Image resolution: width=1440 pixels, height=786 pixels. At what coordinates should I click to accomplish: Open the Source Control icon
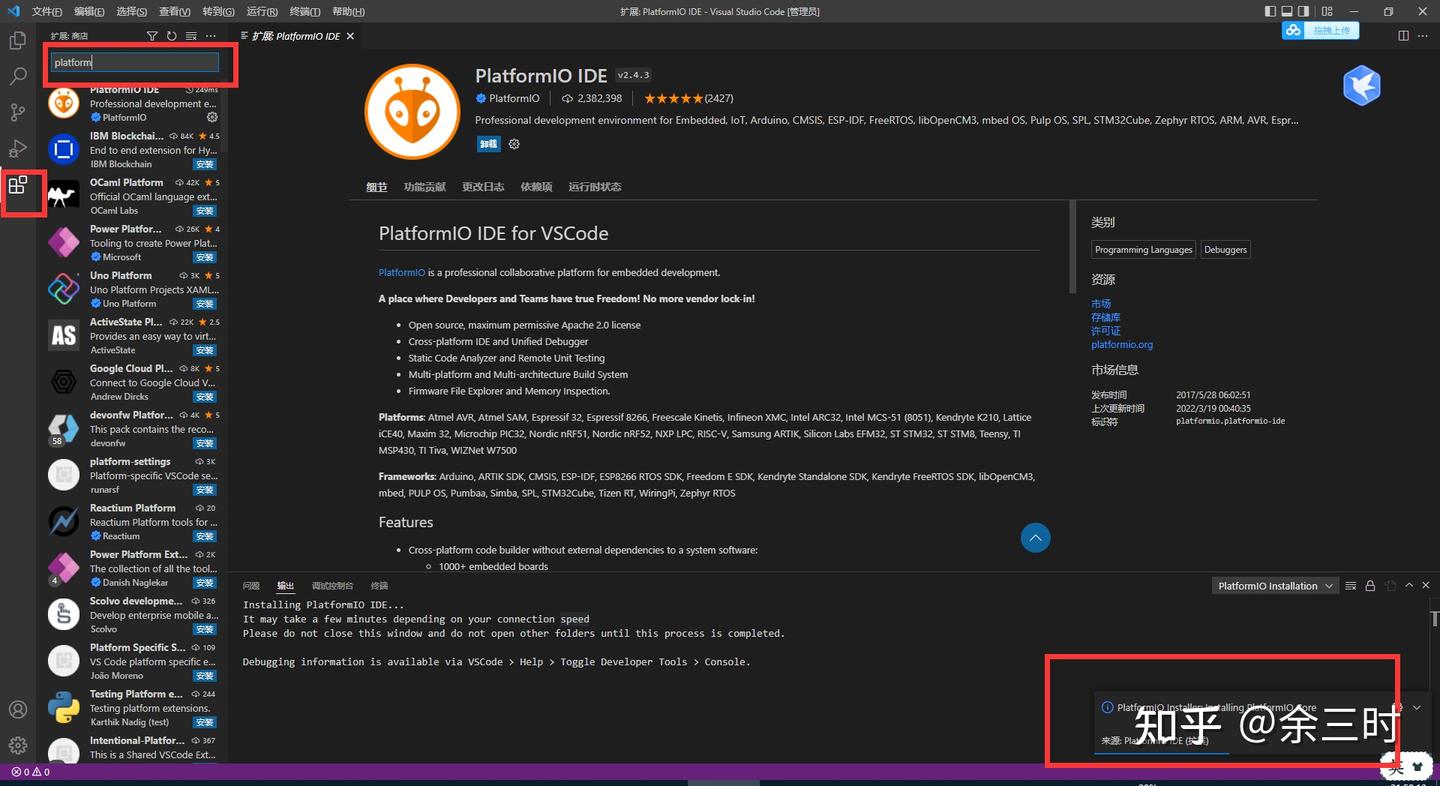coord(18,112)
